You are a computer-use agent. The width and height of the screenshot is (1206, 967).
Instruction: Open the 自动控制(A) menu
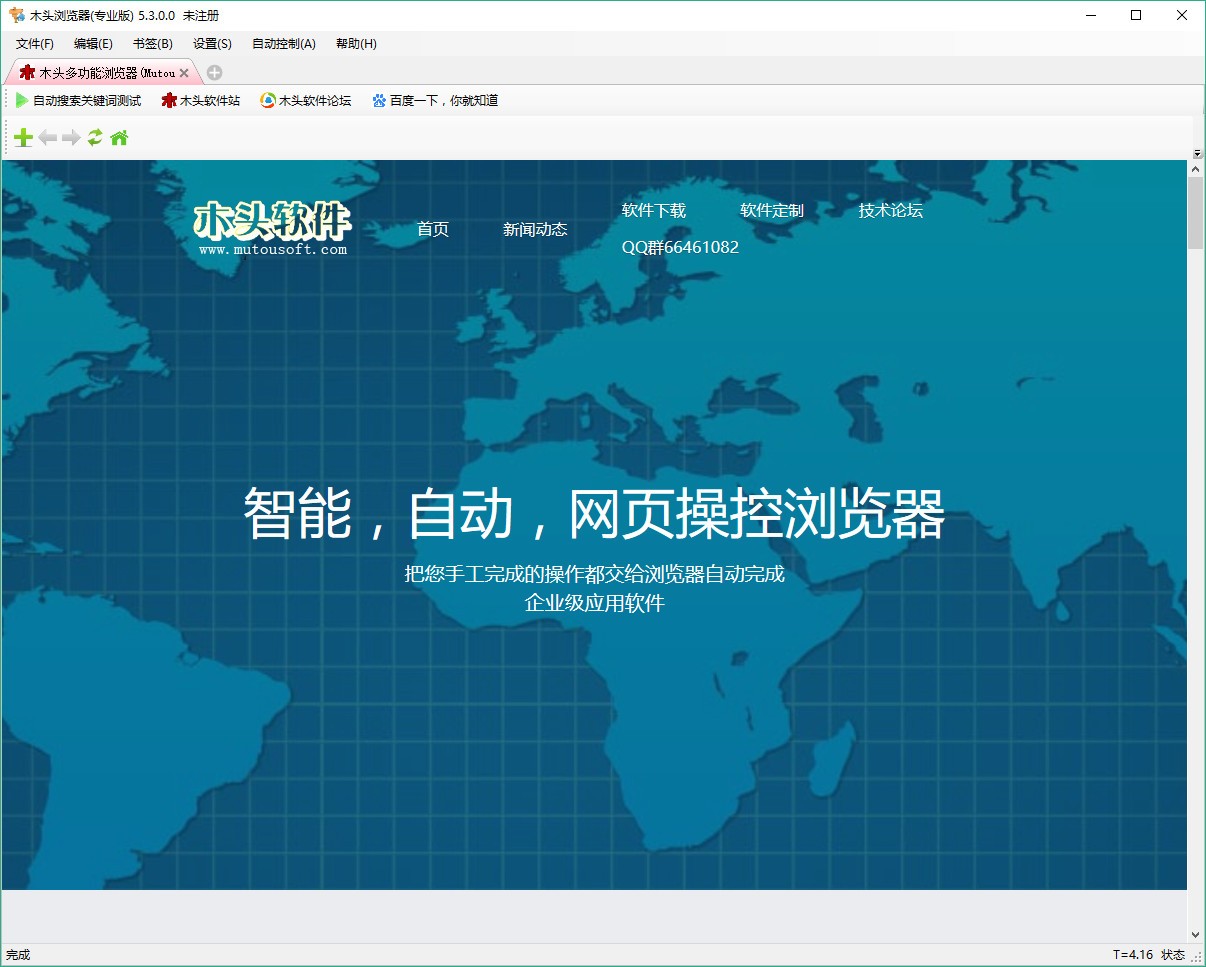[284, 44]
